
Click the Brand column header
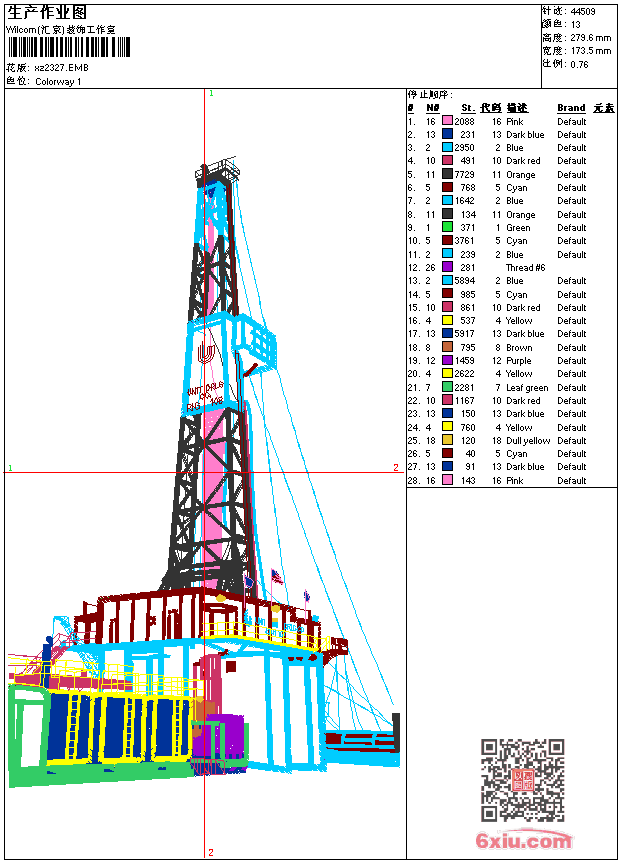(571, 108)
